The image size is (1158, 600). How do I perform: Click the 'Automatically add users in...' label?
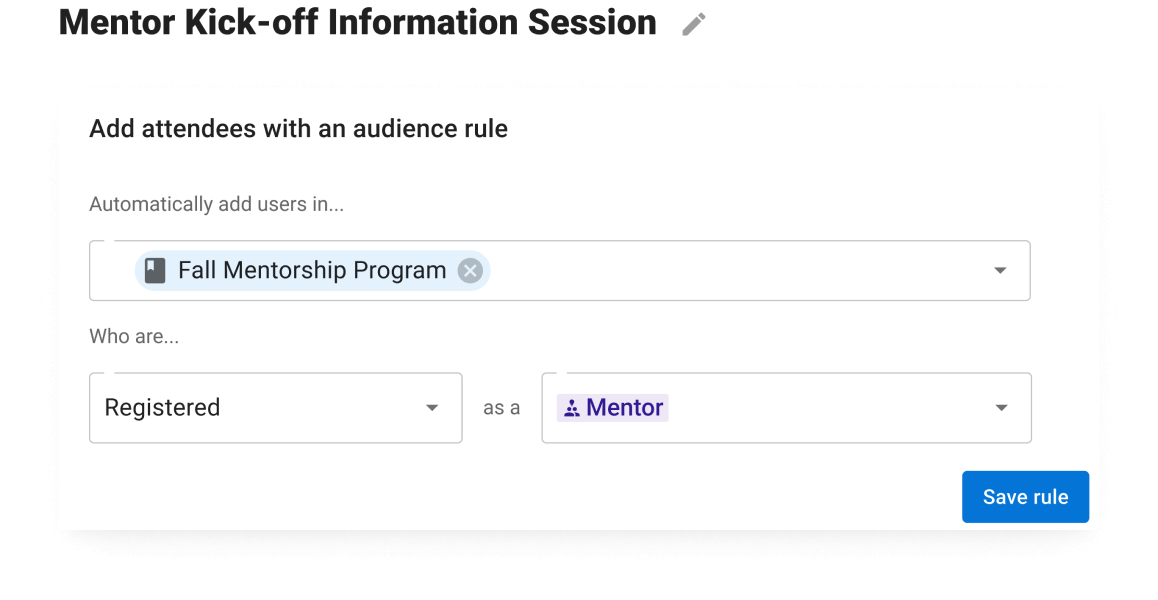(x=216, y=204)
